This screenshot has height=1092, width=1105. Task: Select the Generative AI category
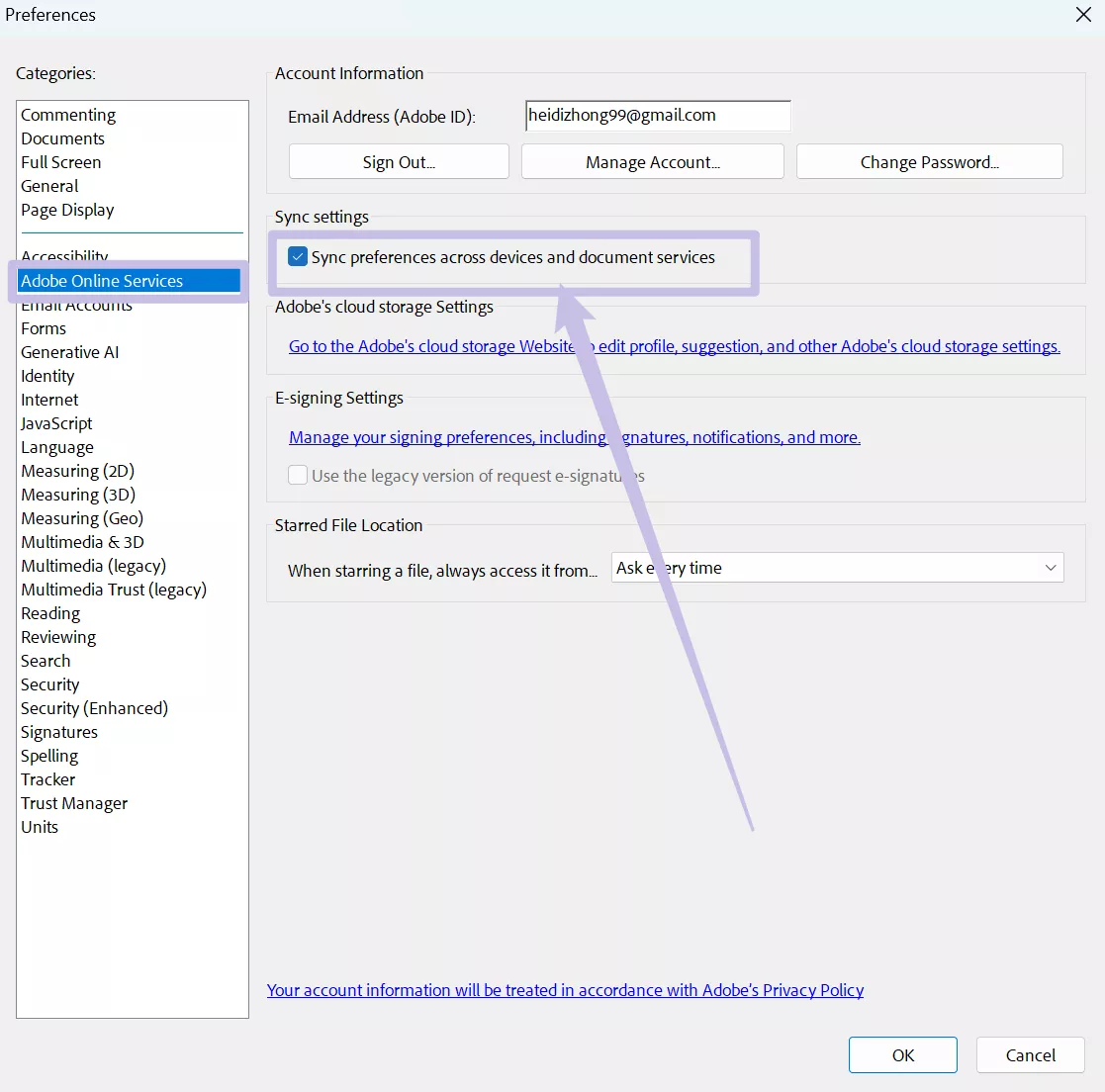pos(70,352)
